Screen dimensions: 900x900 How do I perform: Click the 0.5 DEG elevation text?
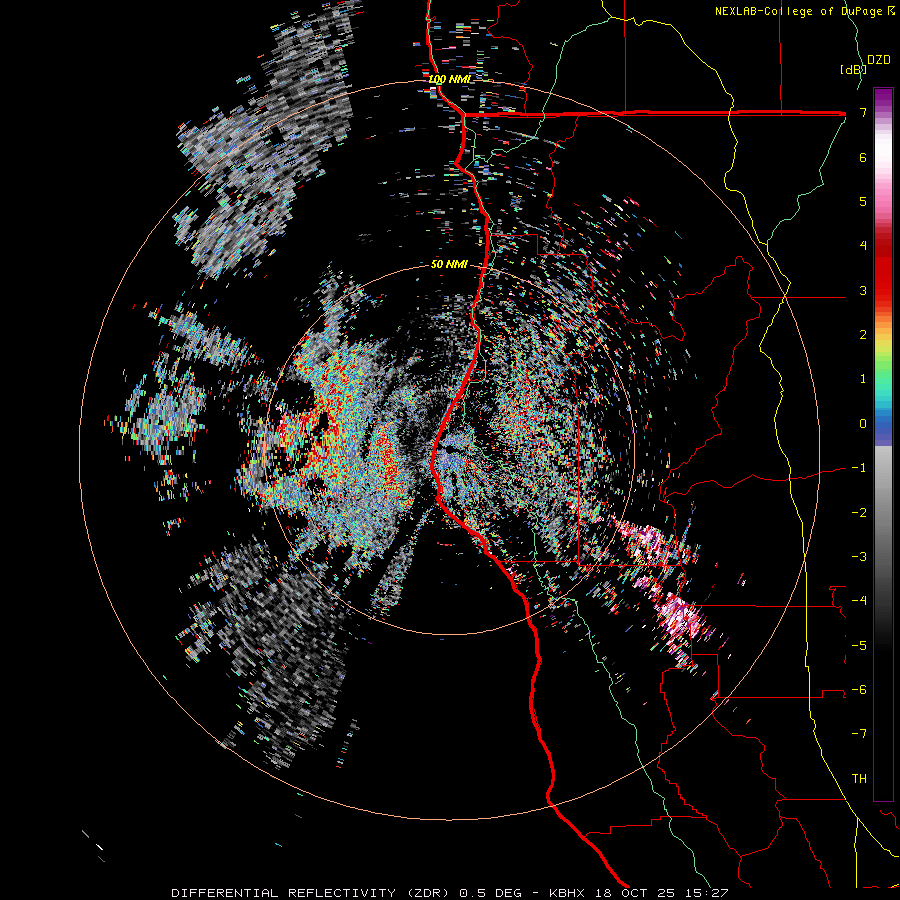491,893
